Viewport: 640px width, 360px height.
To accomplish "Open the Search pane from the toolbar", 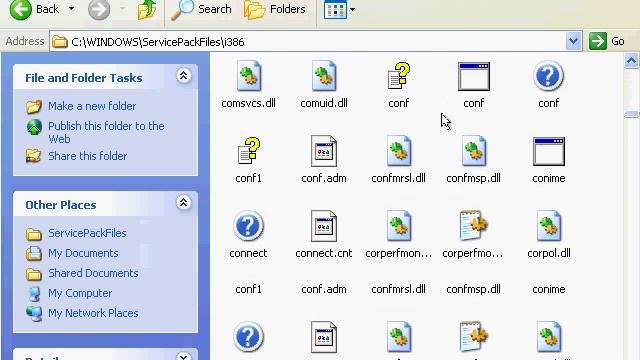I will [x=201, y=9].
